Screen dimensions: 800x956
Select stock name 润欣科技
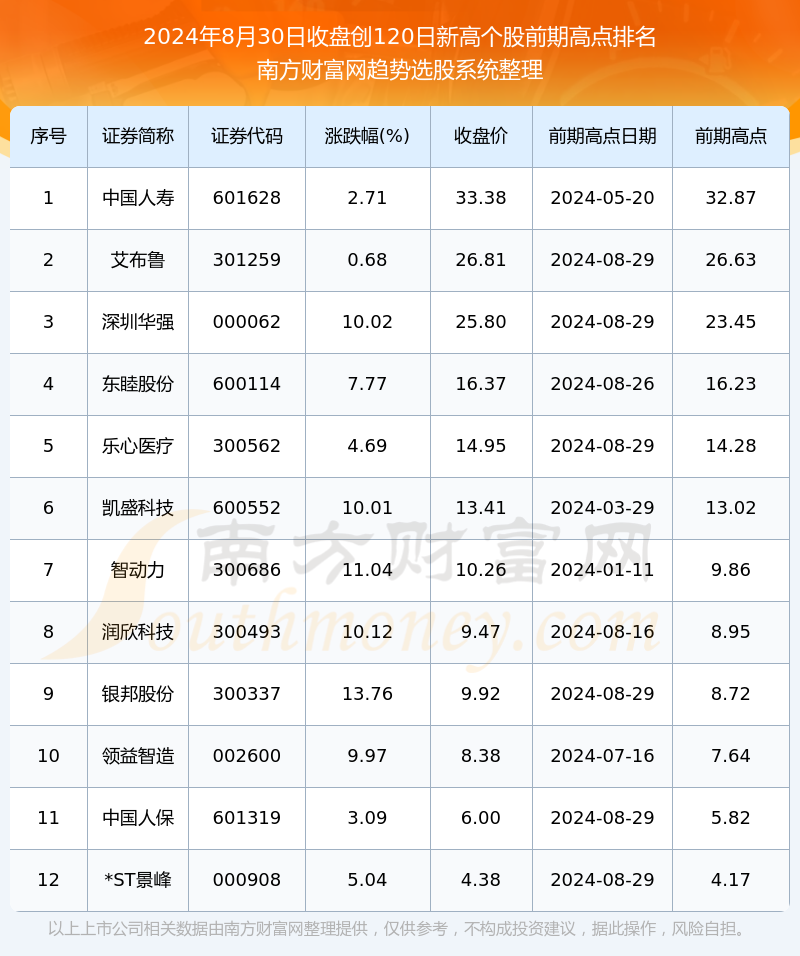point(138,632)
